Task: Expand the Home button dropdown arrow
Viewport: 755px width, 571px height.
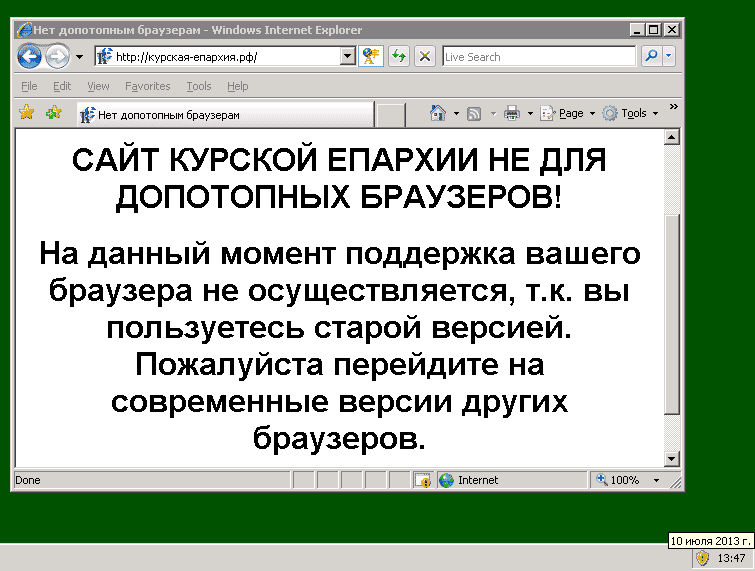Action: pos(456,114)
